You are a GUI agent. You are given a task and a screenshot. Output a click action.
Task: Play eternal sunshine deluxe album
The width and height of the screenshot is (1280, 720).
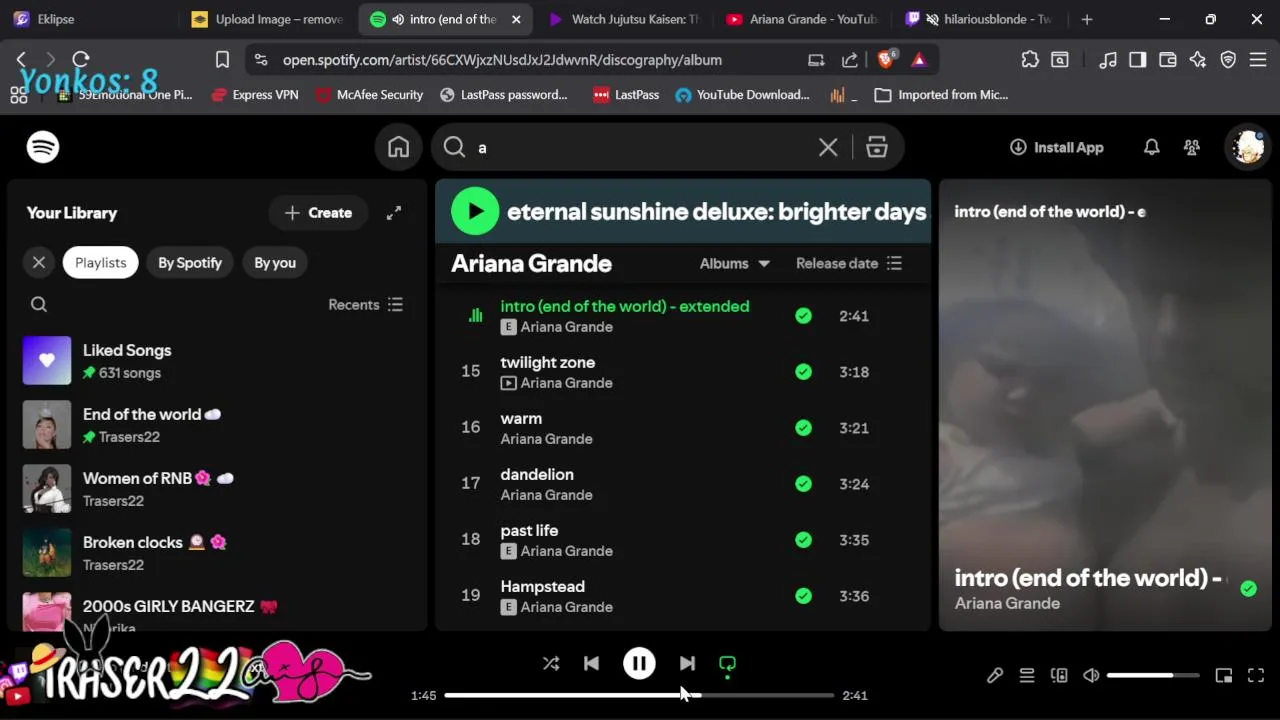[x=475, y=211]
